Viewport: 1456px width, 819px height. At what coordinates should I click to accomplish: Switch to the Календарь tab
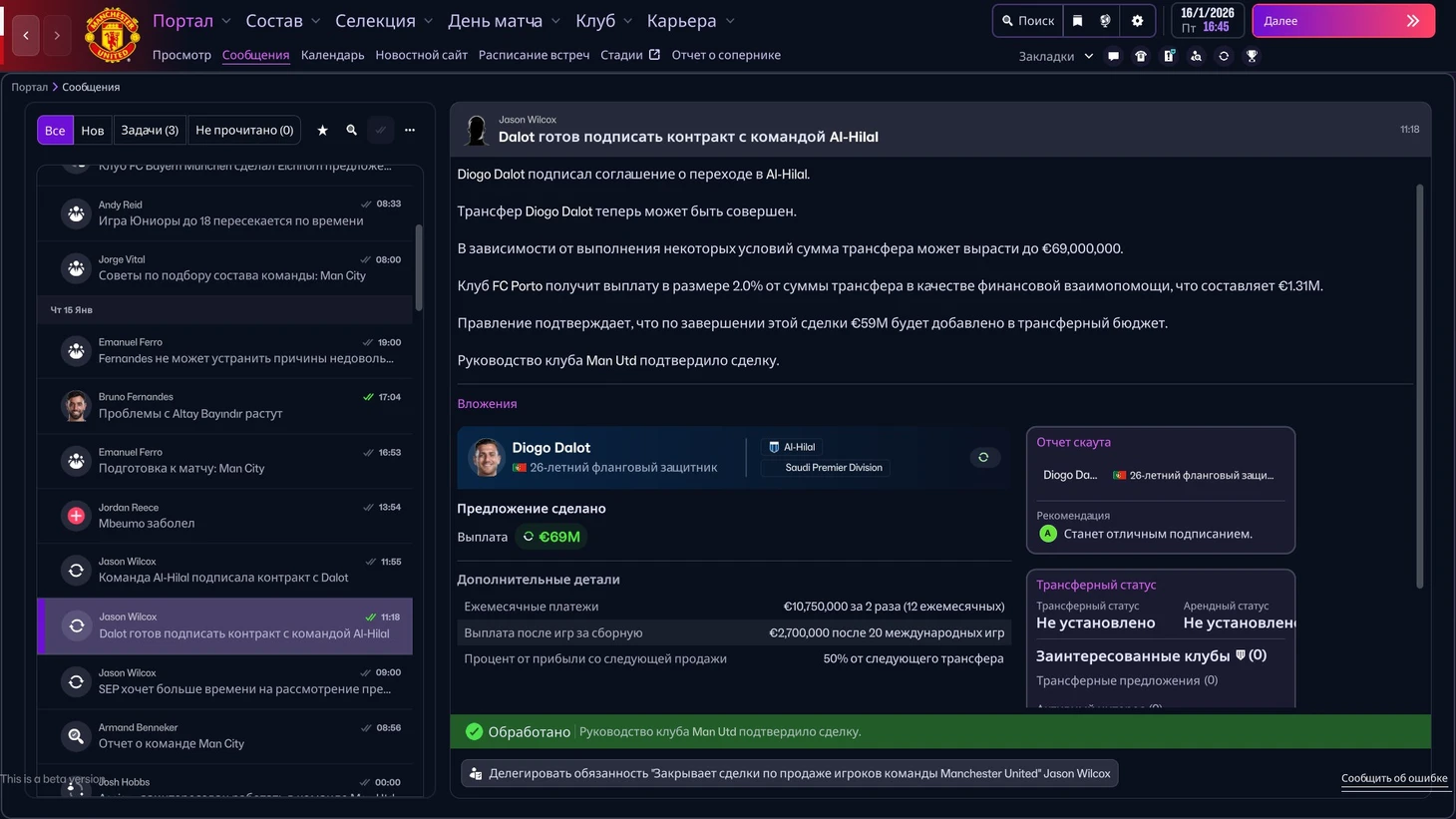(x=332, y=56)
